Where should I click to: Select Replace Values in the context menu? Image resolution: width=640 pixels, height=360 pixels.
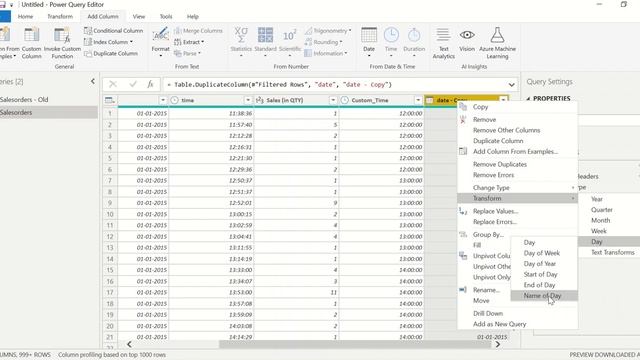(x=518, y=211)
